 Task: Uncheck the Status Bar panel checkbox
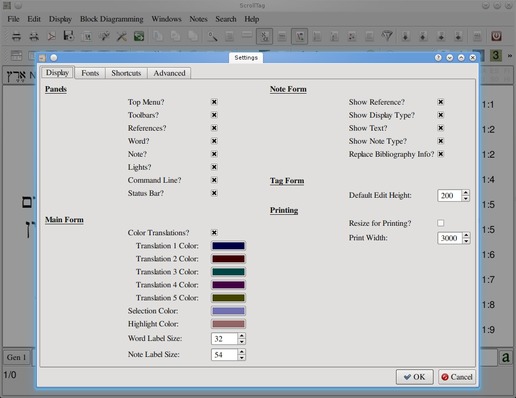point(214,193)
